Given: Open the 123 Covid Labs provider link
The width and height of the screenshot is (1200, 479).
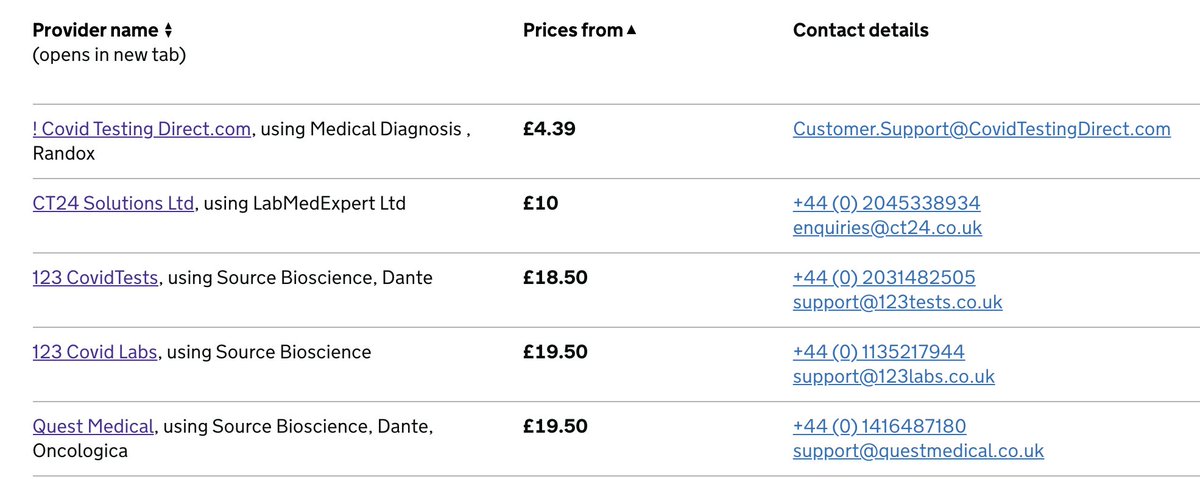Looking at the screenshot, I should 95,352.
